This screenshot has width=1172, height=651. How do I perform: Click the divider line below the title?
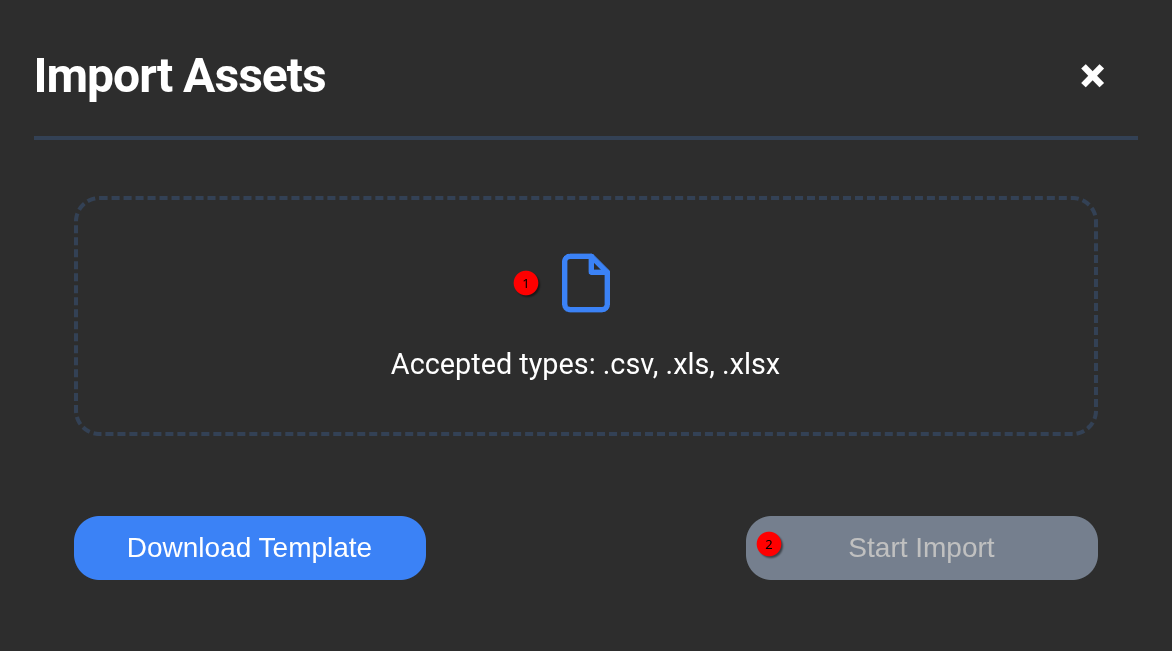[x=586, y=138]
